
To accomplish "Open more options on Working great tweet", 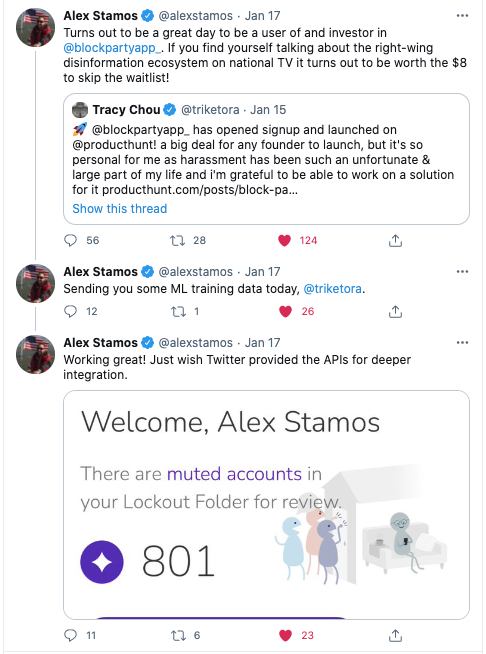I will tap(462, 342).
